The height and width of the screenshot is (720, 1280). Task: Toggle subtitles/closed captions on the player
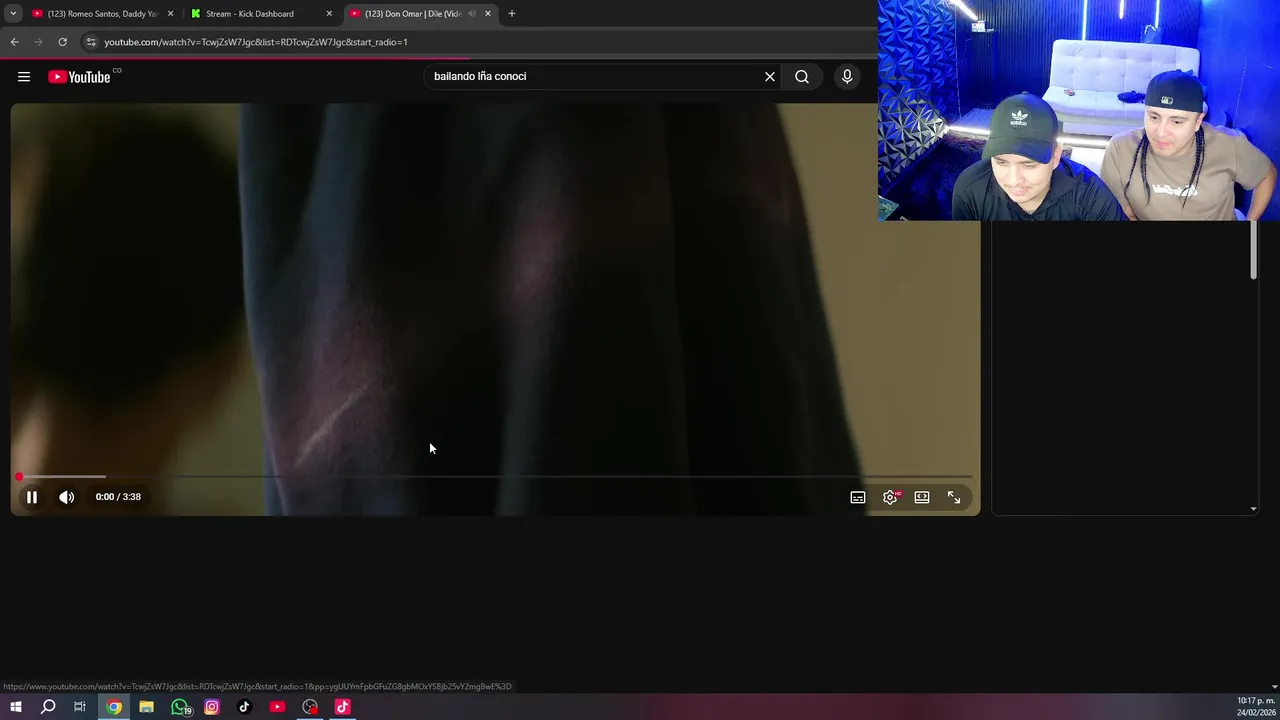858,497
